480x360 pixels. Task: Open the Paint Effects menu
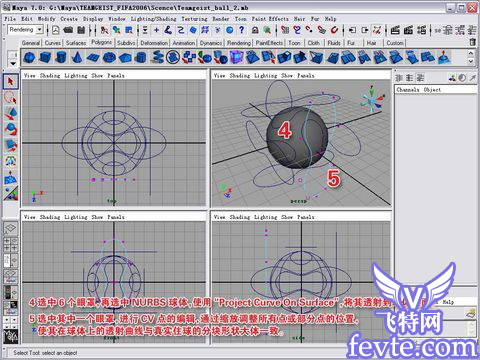pyautogui.click(x=270, y=19)
